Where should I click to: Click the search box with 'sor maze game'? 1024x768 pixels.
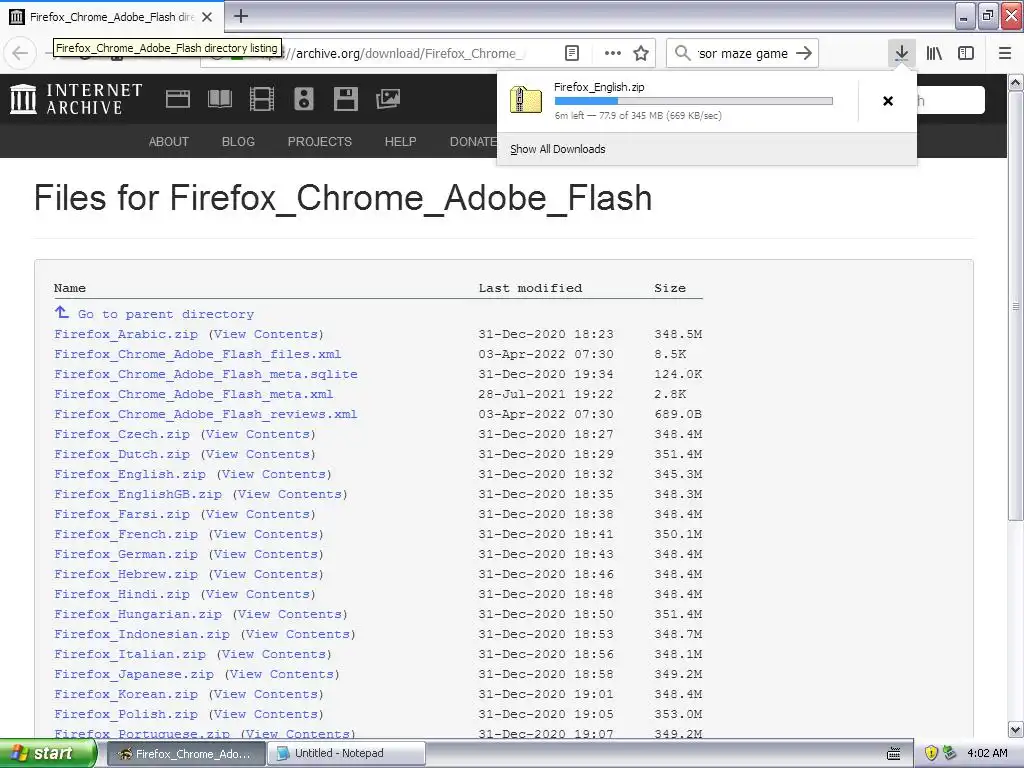(743, 53)
